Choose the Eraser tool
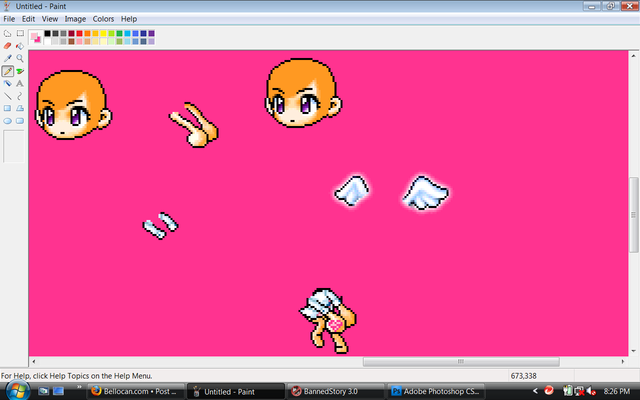640x400 pixels. pos(7,46)
